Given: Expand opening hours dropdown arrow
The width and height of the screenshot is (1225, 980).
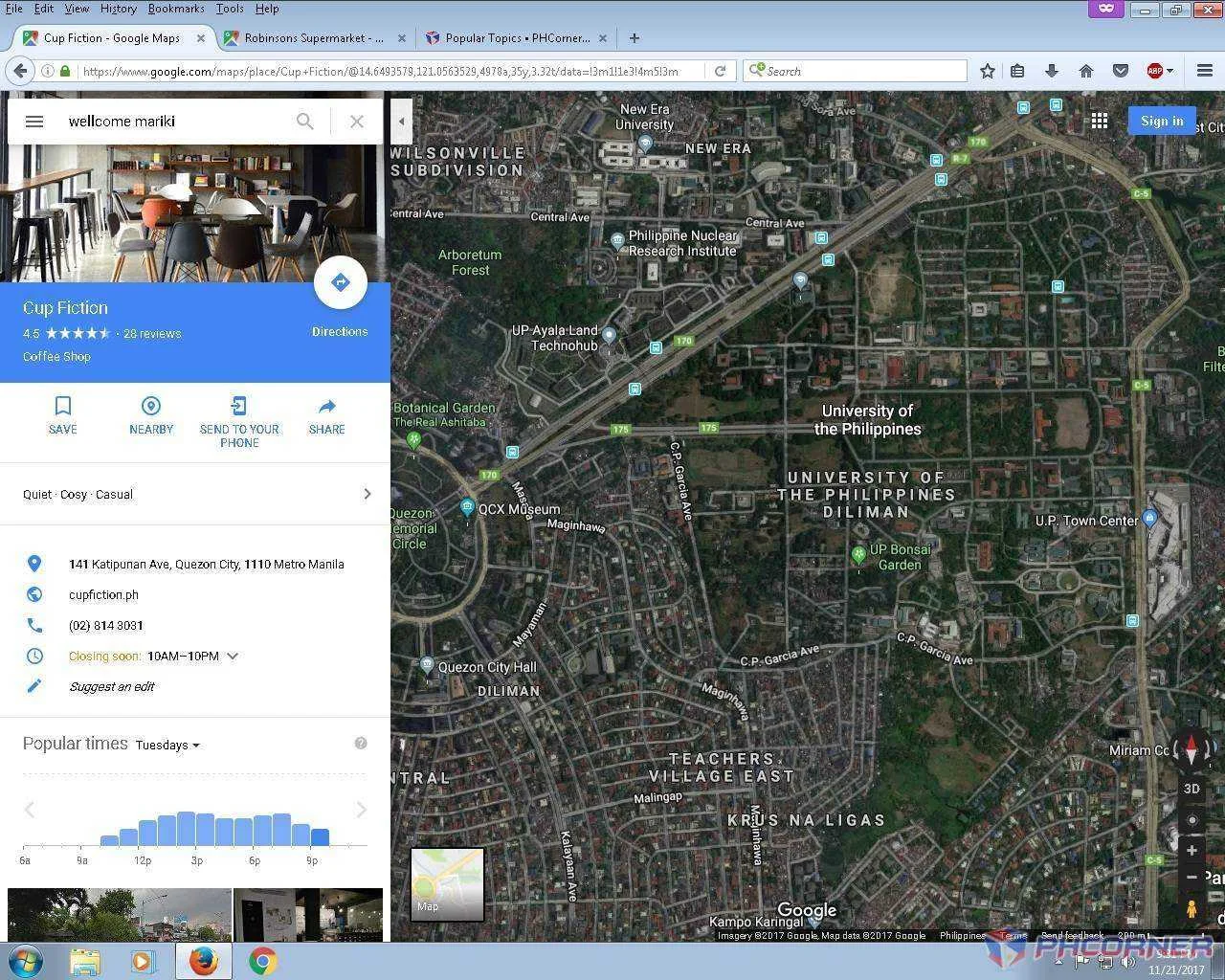Looking at the screenshot, I should (x=233, y=657).
